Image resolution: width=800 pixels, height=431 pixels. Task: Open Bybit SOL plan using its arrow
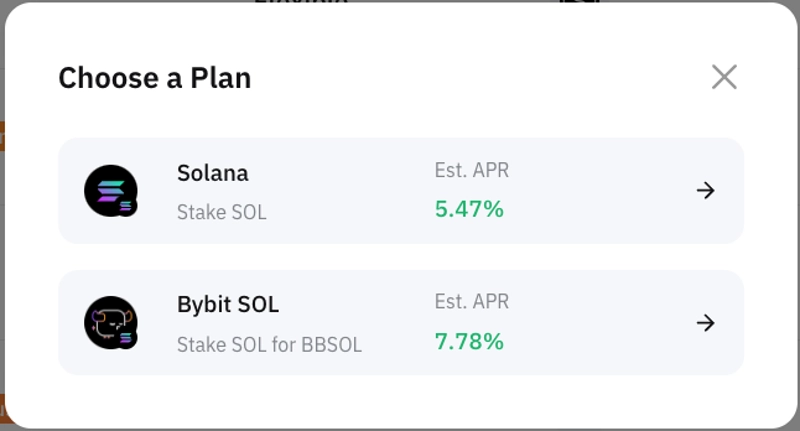[x=706, y=323]
